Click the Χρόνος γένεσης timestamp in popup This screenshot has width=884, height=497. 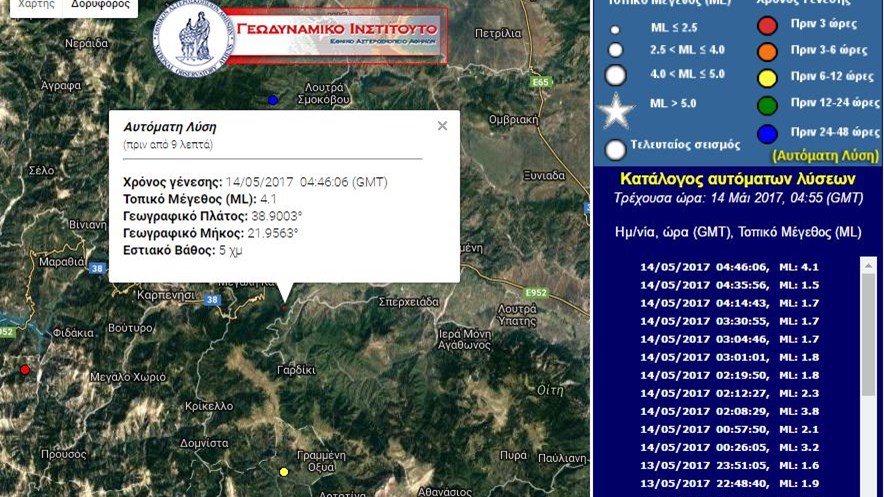tap(307, 183)
